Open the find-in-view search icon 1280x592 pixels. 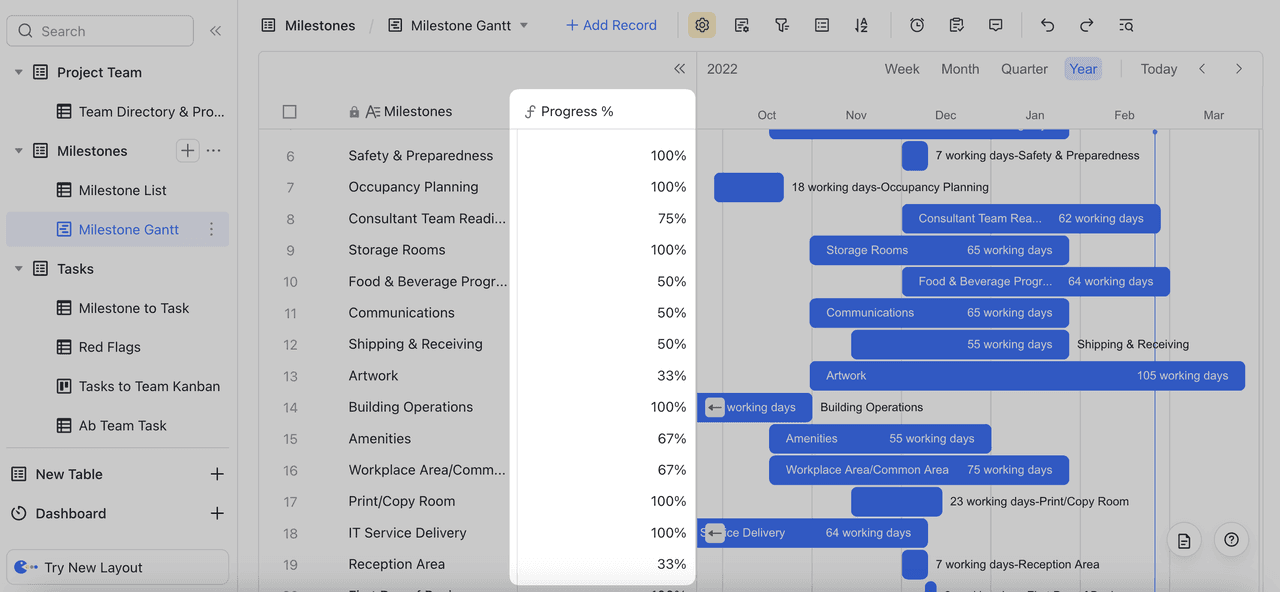coord(1126,25)
